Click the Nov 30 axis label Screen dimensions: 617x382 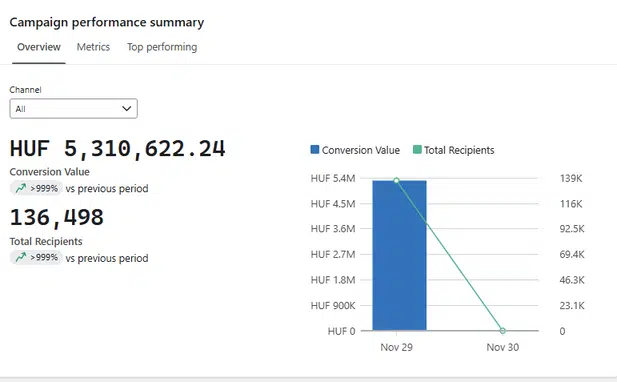point(502,347)
